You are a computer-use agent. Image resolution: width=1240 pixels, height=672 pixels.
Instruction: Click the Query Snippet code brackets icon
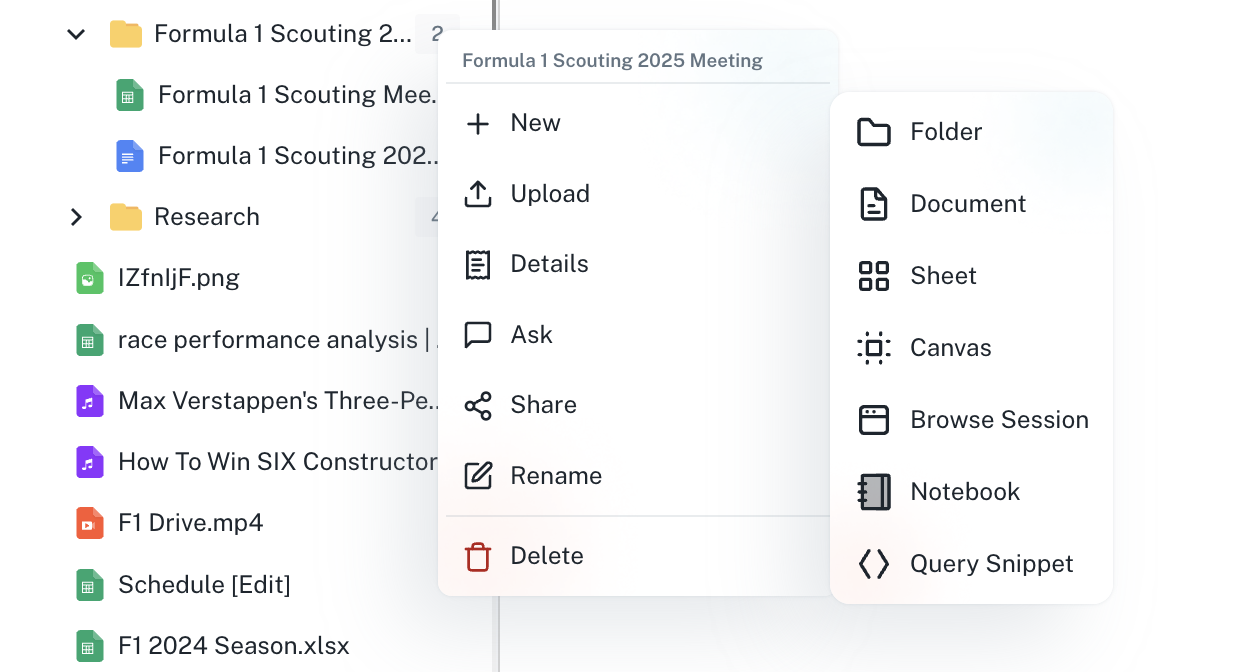click(874, 564)
